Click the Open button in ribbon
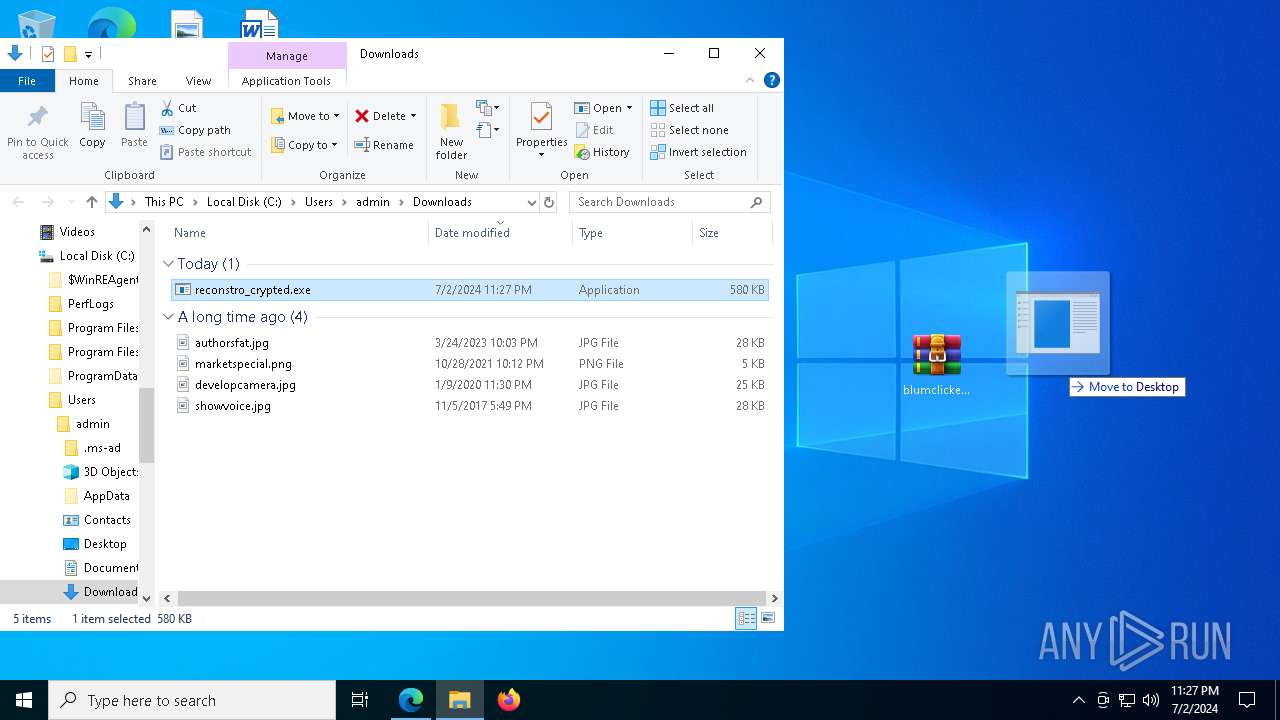 [x=603, y=108]
